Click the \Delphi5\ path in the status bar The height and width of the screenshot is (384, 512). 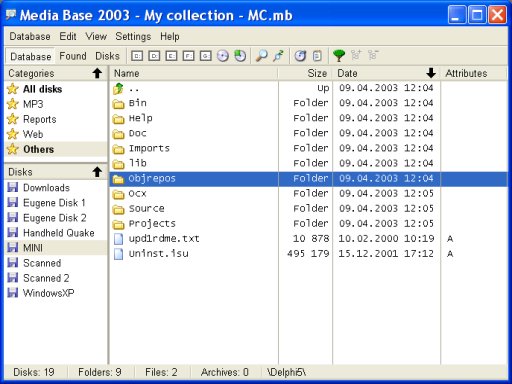click(x=287, y=372)
